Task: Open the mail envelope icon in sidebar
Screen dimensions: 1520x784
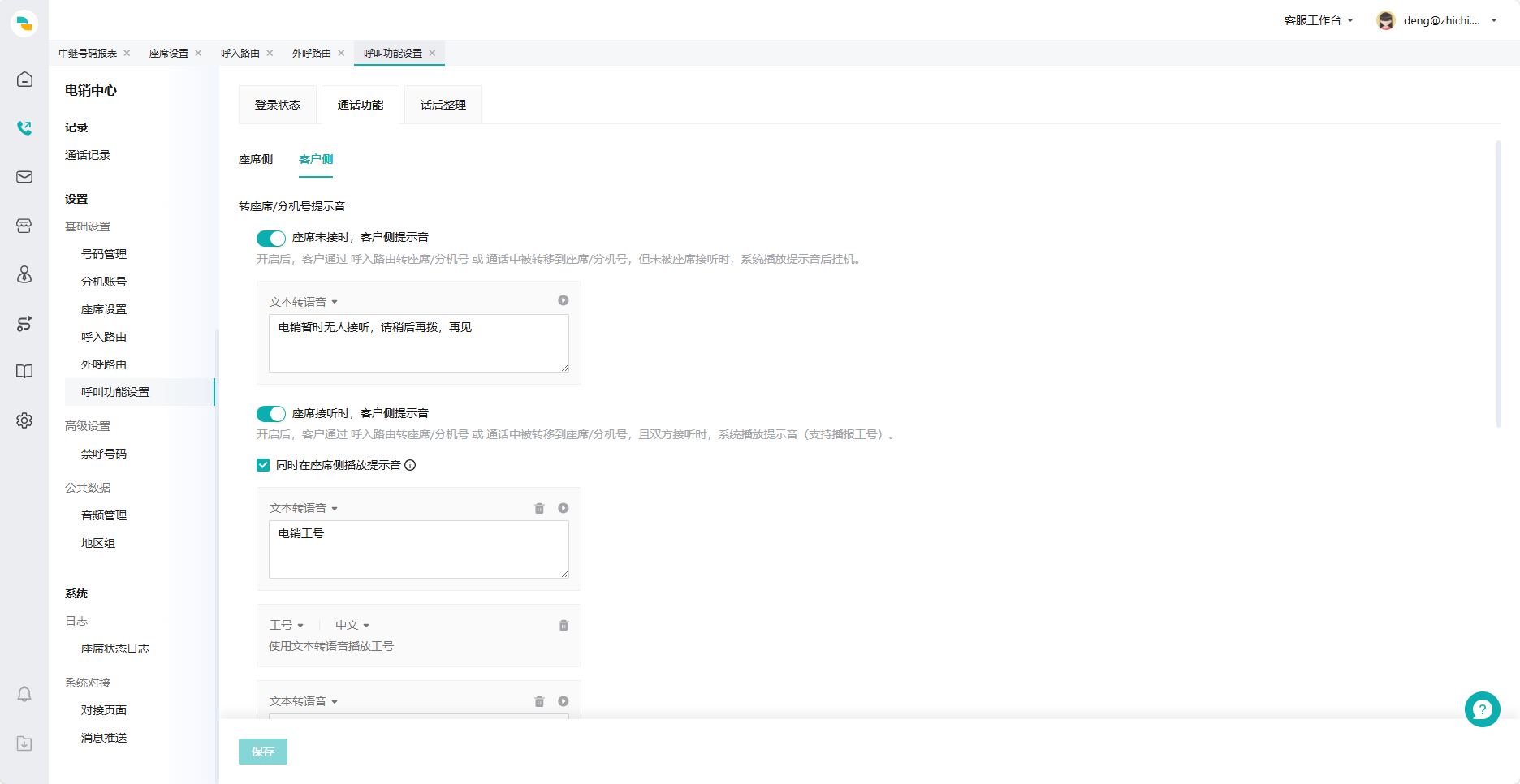Action: (24, 177)
